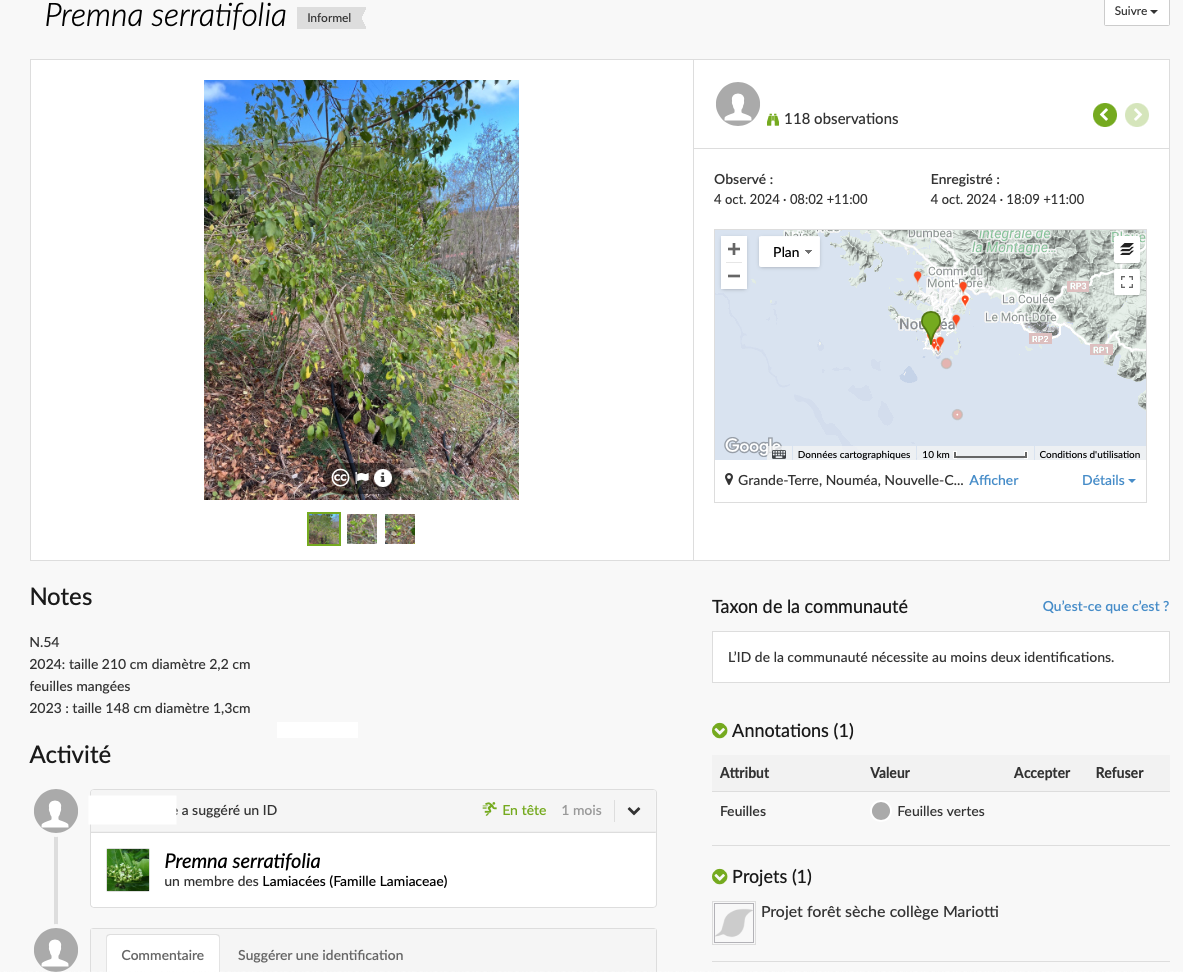Go to the previous observation arrow

click(x=1104, y=115)
